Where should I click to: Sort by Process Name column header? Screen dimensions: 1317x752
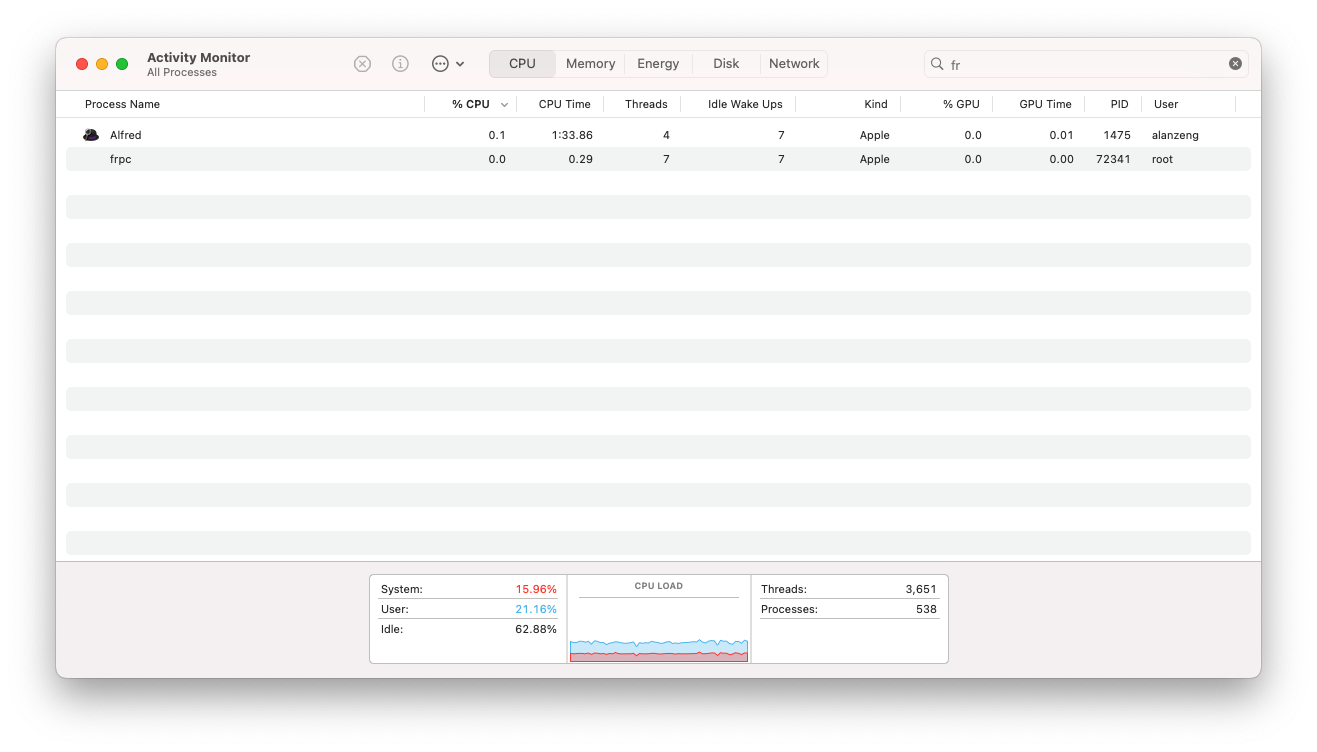coord(122,104)
